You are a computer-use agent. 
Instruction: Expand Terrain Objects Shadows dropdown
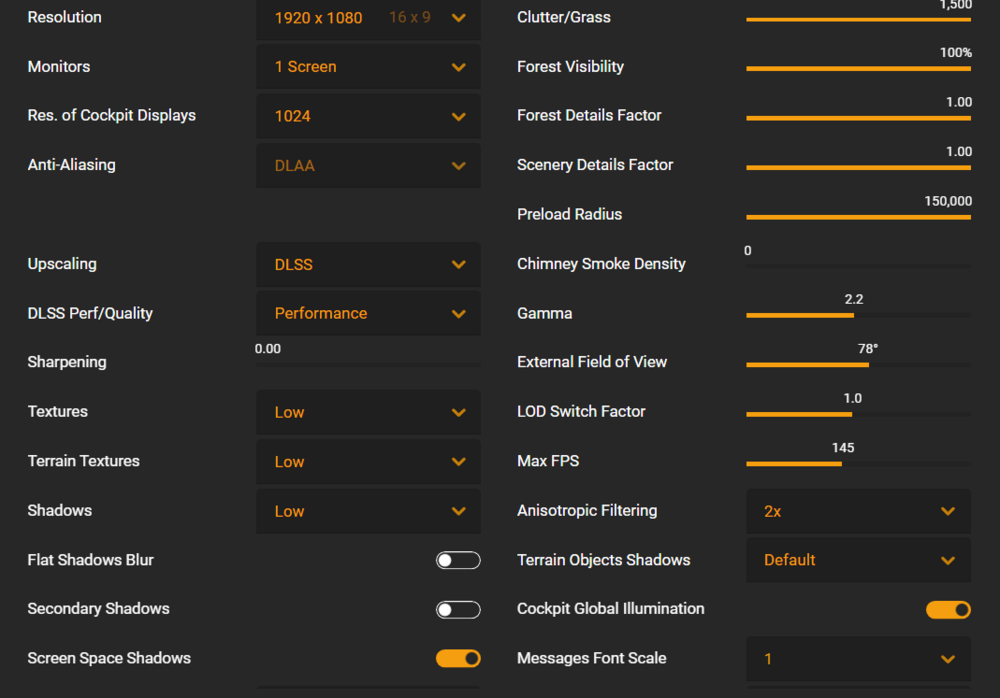coord(858,560)
